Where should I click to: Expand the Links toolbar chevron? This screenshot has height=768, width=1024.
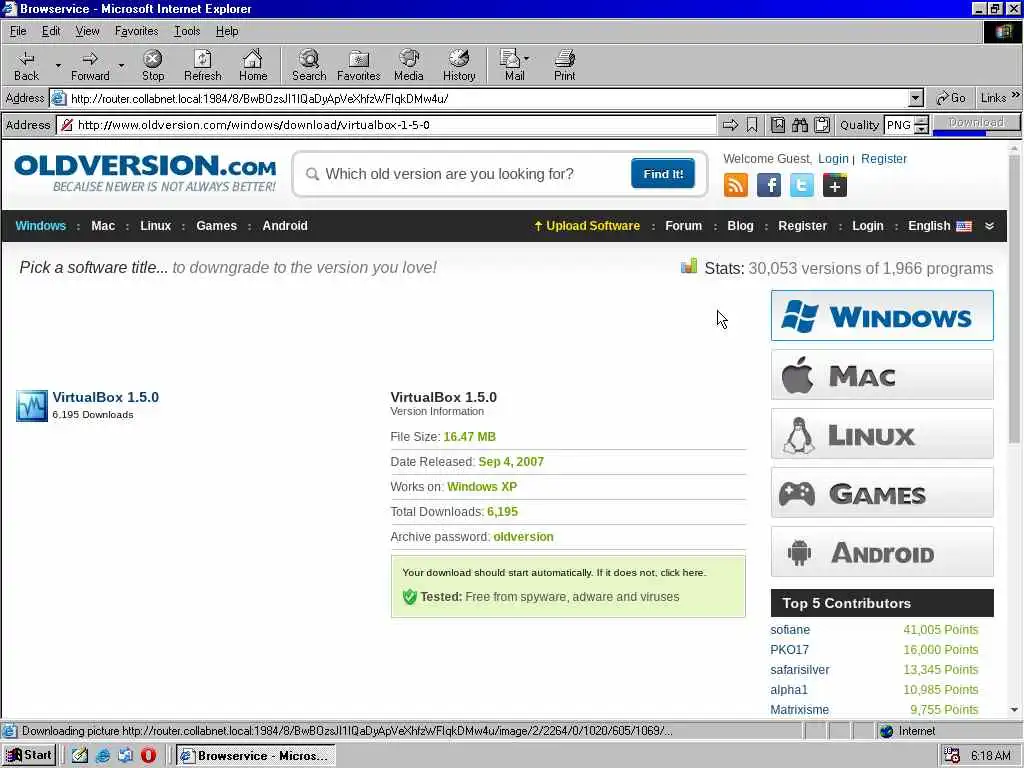[x=1016, y=95]
